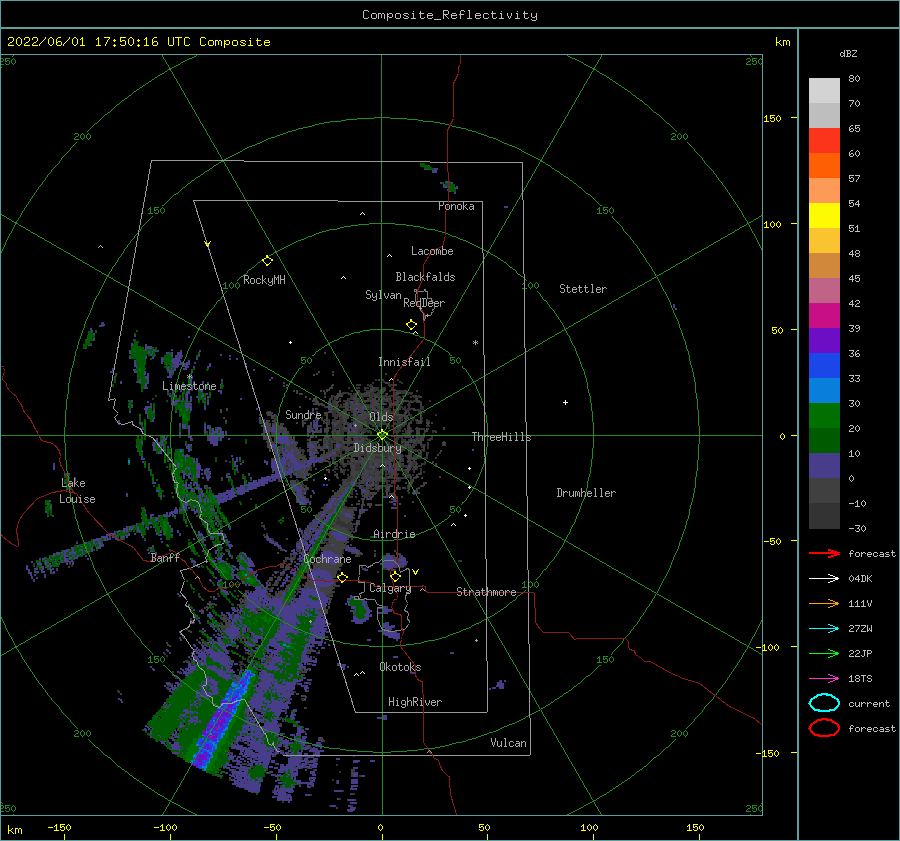Click the red forecast ellipse icon
Screen dimensions: 900x841
(x=824, y=728)
